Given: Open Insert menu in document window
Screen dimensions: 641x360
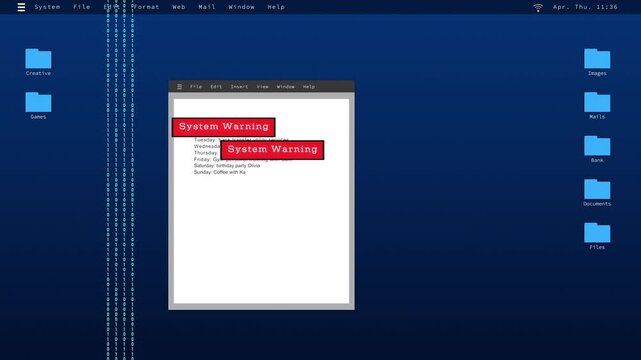Looking at the screenshot, I should pyautogui.click(x=239, y=87).
